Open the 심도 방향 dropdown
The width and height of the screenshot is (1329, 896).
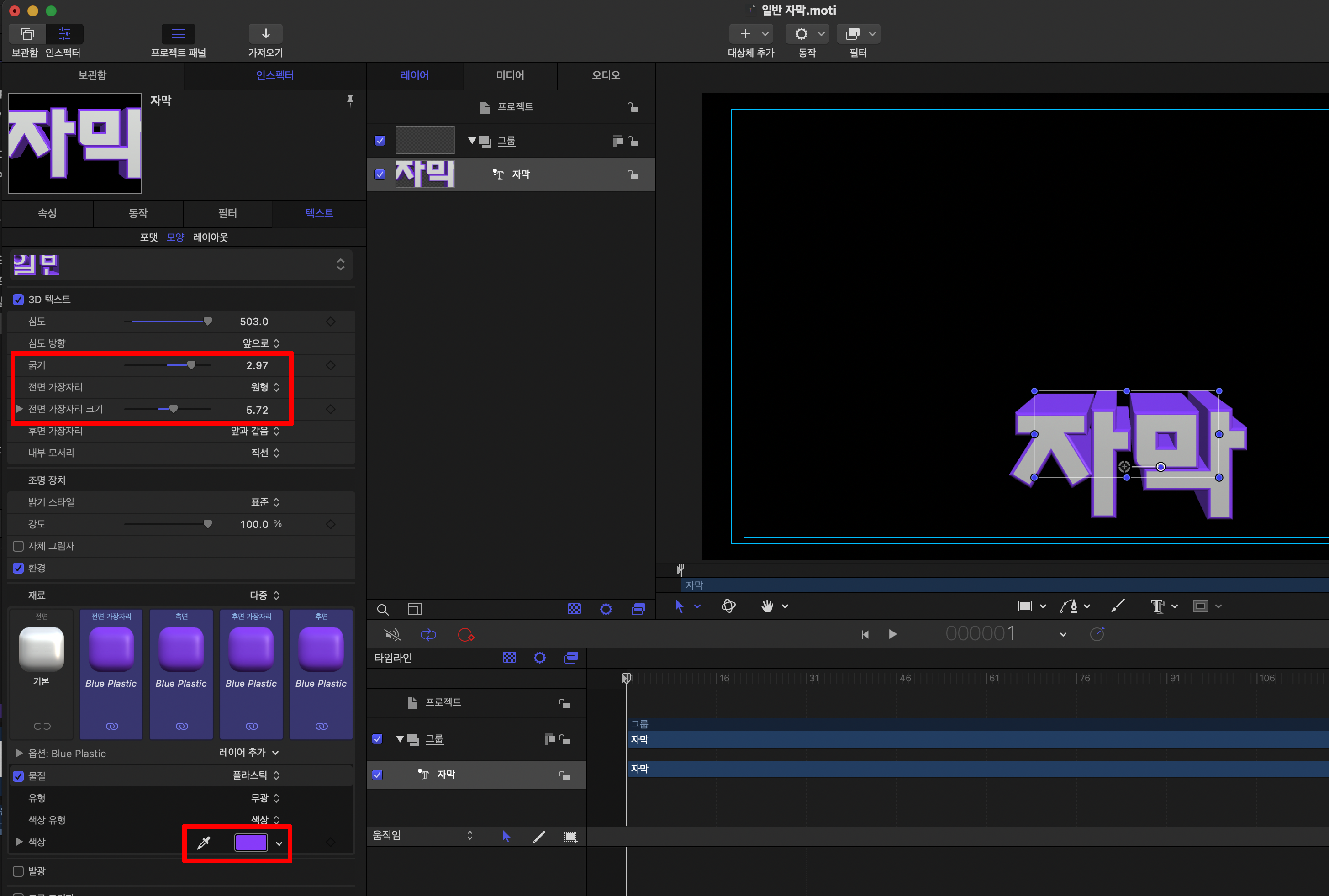260,343
